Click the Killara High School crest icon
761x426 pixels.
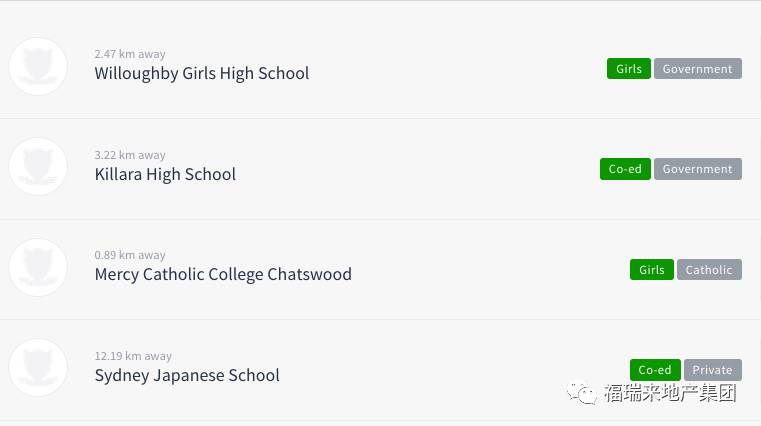38,166
